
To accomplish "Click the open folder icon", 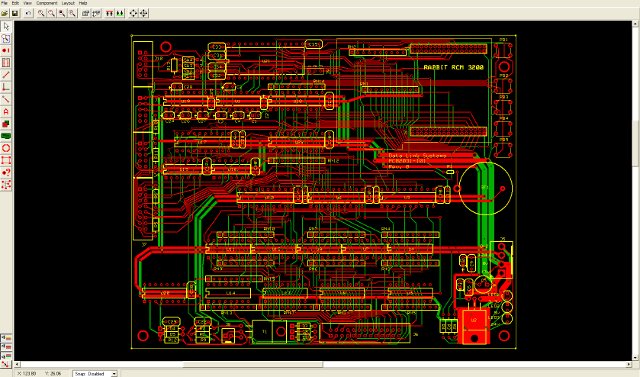I will click(5, 13).
